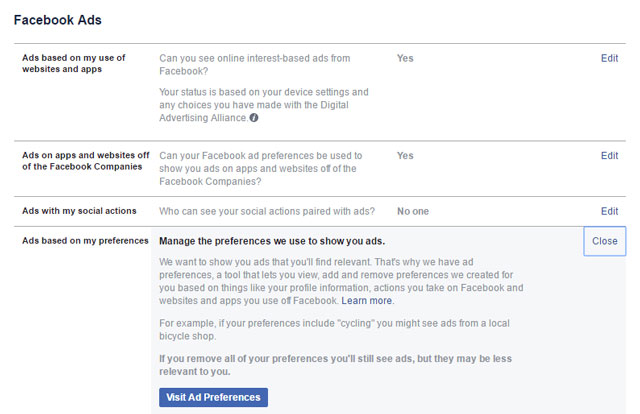
Task: Click the 'If you remove all of your preferences' paragraph
Action: [x=336, y=365]
